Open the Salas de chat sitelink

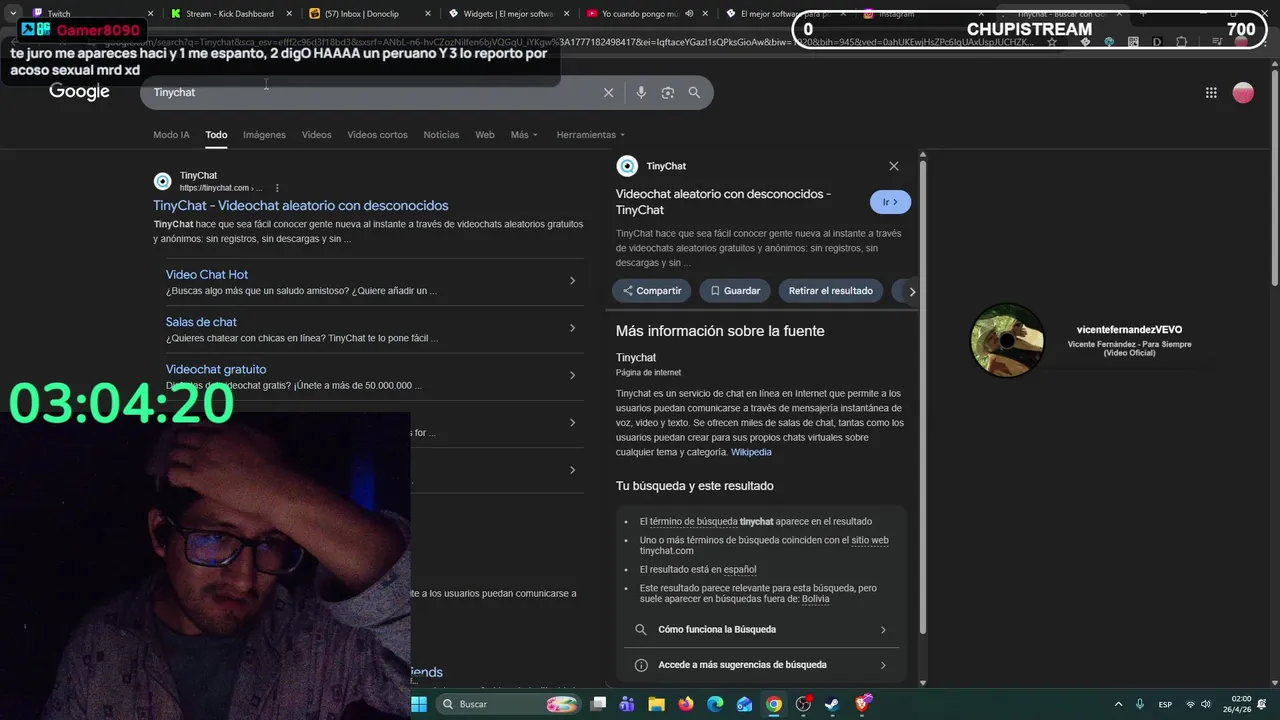[201, 322]
